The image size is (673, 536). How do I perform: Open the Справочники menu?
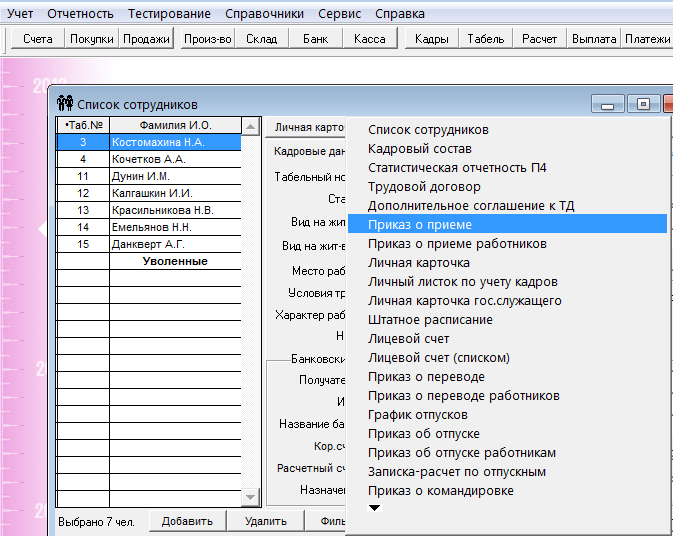[x=264, y=14]
